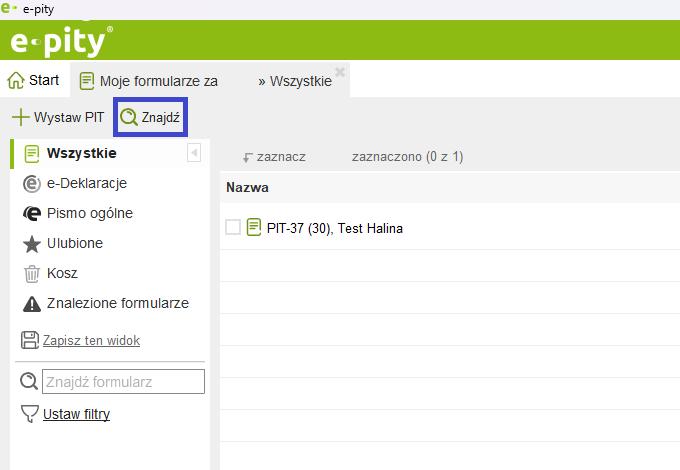This screenshot has width=680, height=470.
Task: Click zaznacz select-all arrow option
Action: (x=274, y=157)
